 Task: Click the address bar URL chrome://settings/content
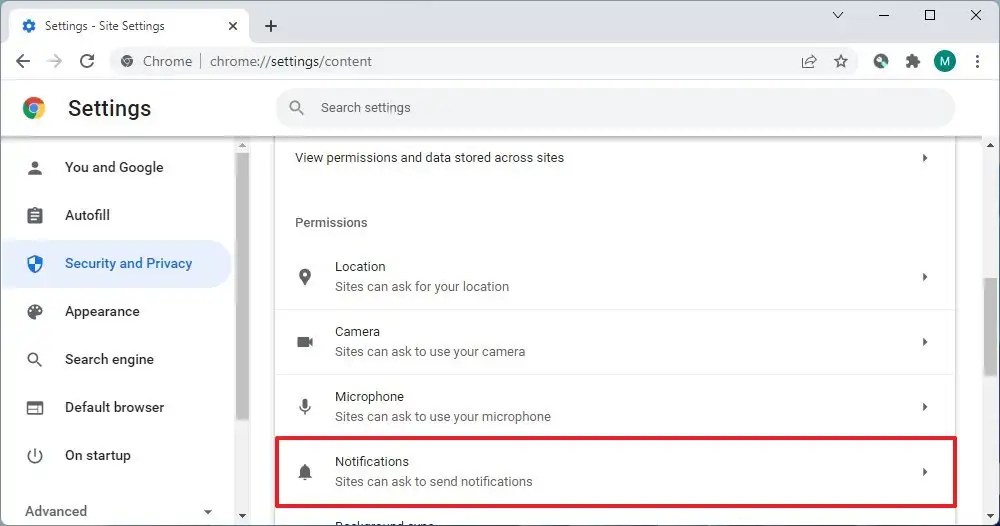tap(291, 61)
